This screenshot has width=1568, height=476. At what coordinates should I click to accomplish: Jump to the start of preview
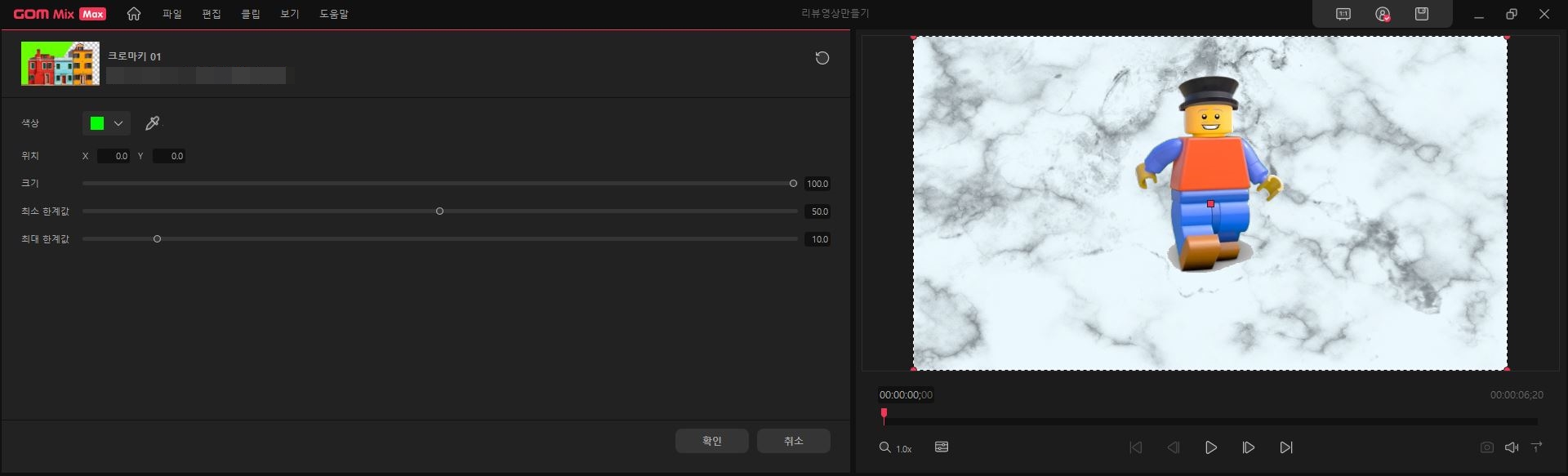click(x=1135, y=447)
